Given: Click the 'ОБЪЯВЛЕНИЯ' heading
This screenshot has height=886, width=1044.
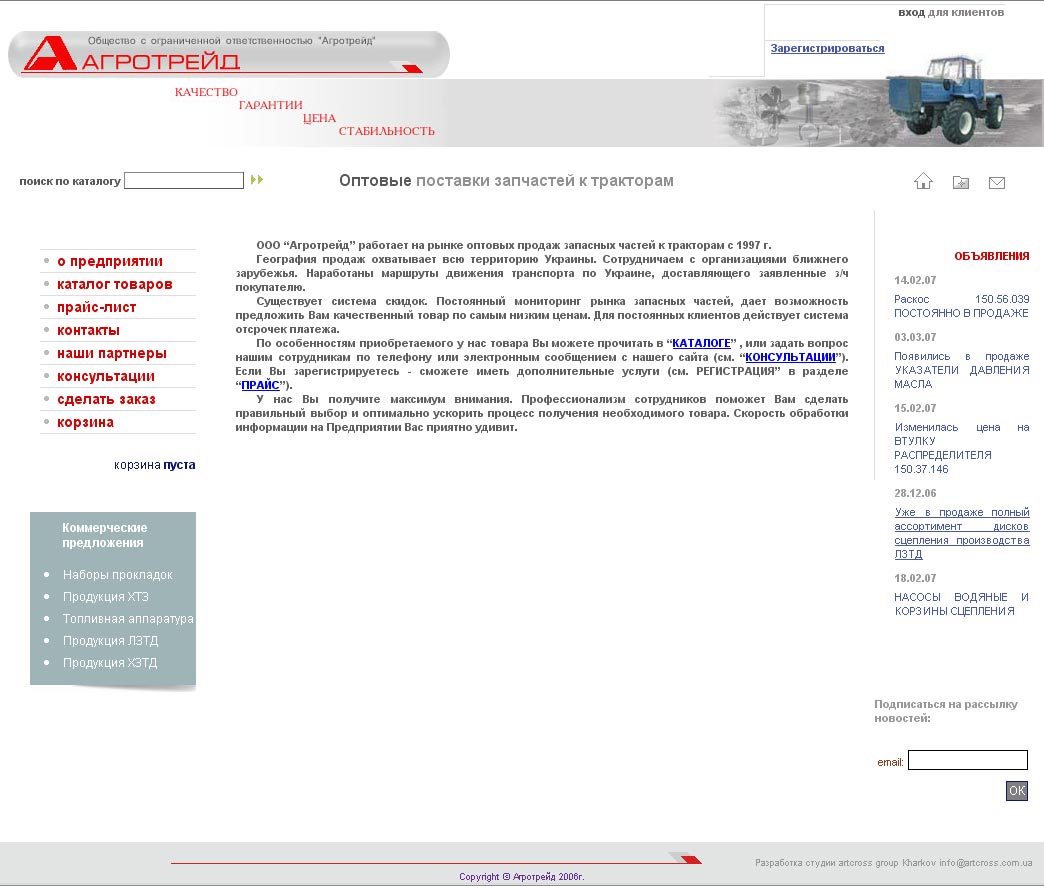Looking at the screenshot, I should point(991,256).
